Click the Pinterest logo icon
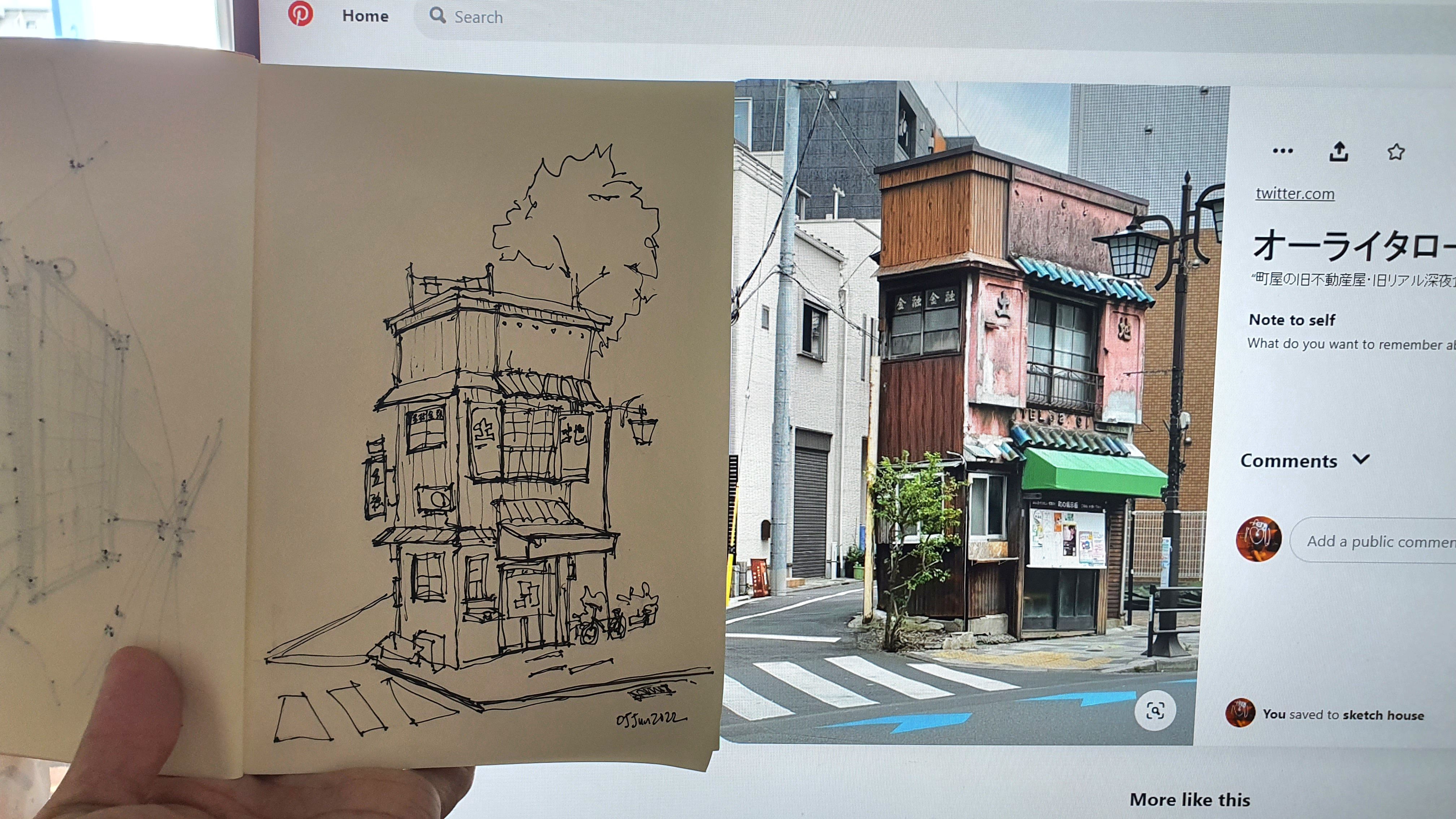1456x819 pixels. (300, 14)
